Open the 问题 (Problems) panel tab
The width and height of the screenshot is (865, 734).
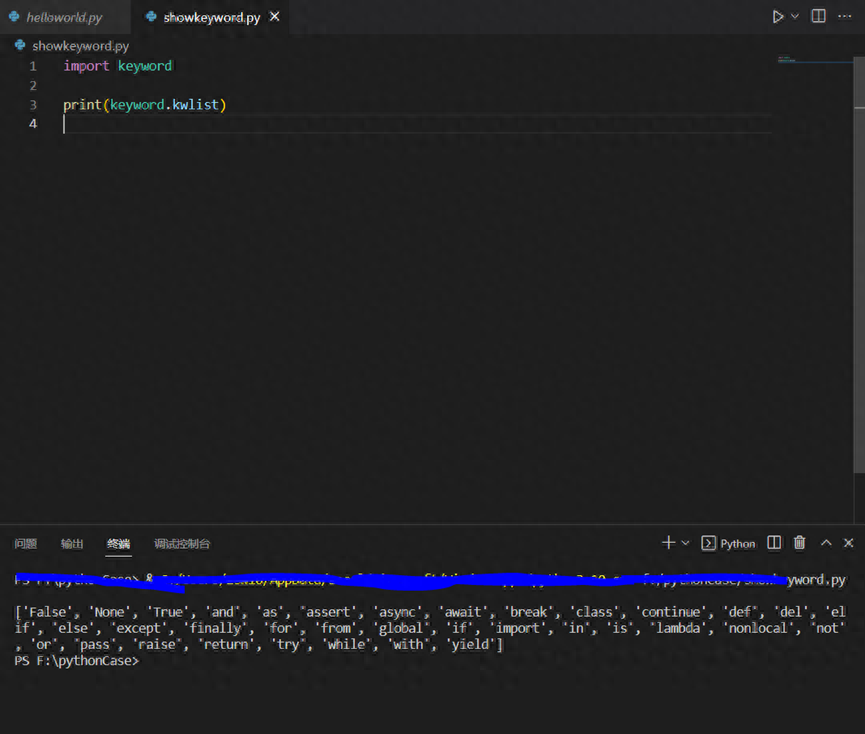(x=25, y=544)
